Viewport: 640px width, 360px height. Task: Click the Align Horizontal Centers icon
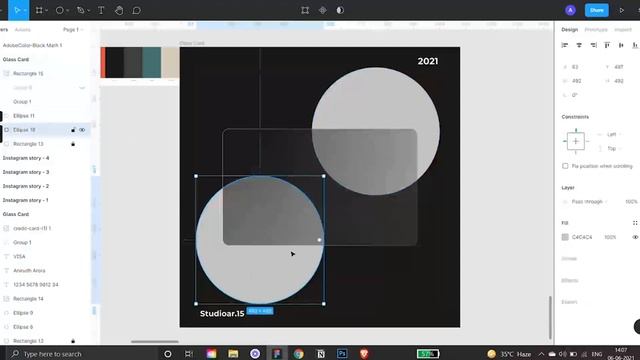click(x=579, y=45)
